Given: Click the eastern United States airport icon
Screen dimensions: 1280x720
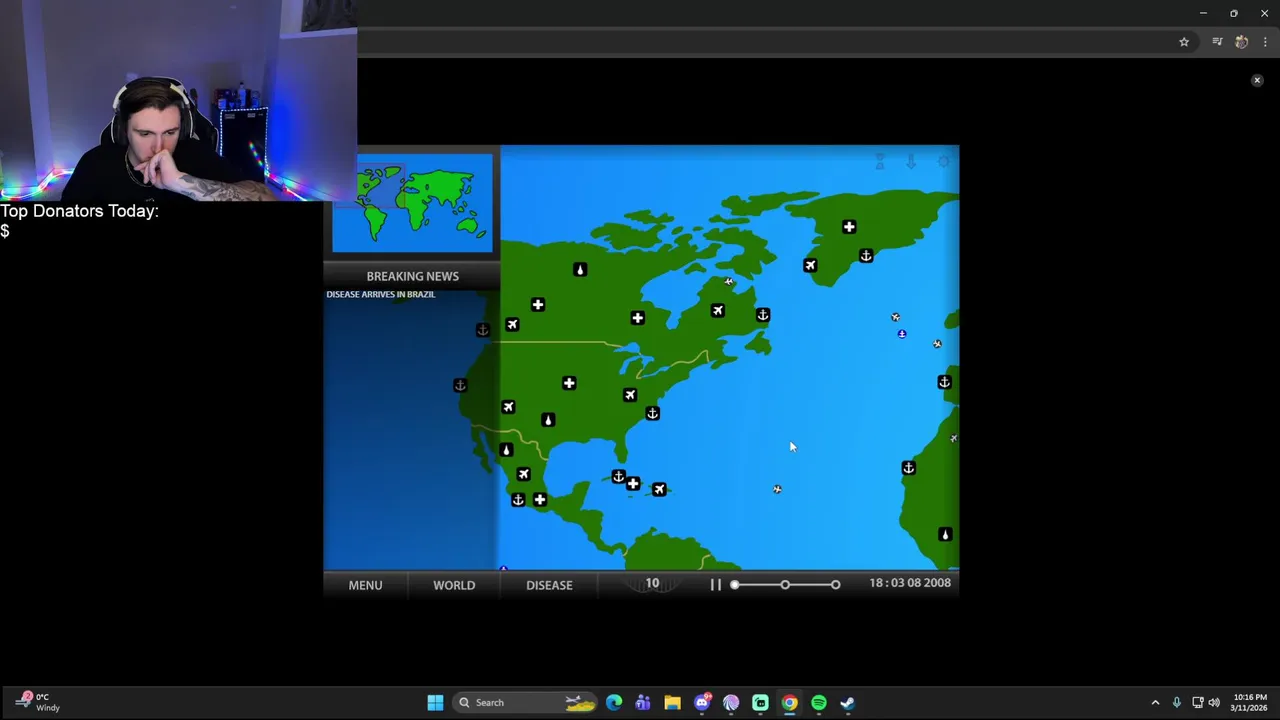Looking at the screenshot, I should 630,395.
